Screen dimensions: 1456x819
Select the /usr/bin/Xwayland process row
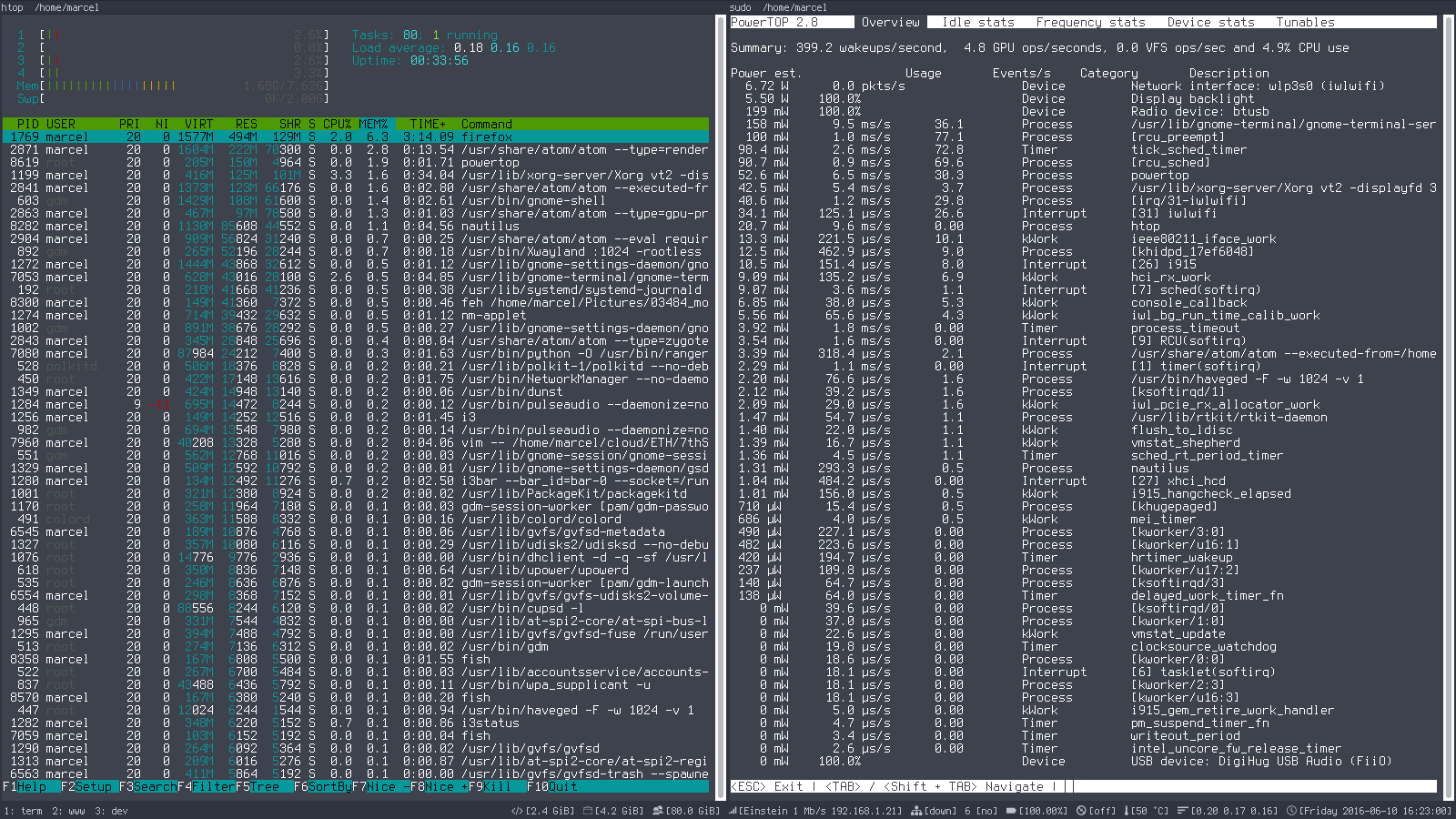coord(356,251)
